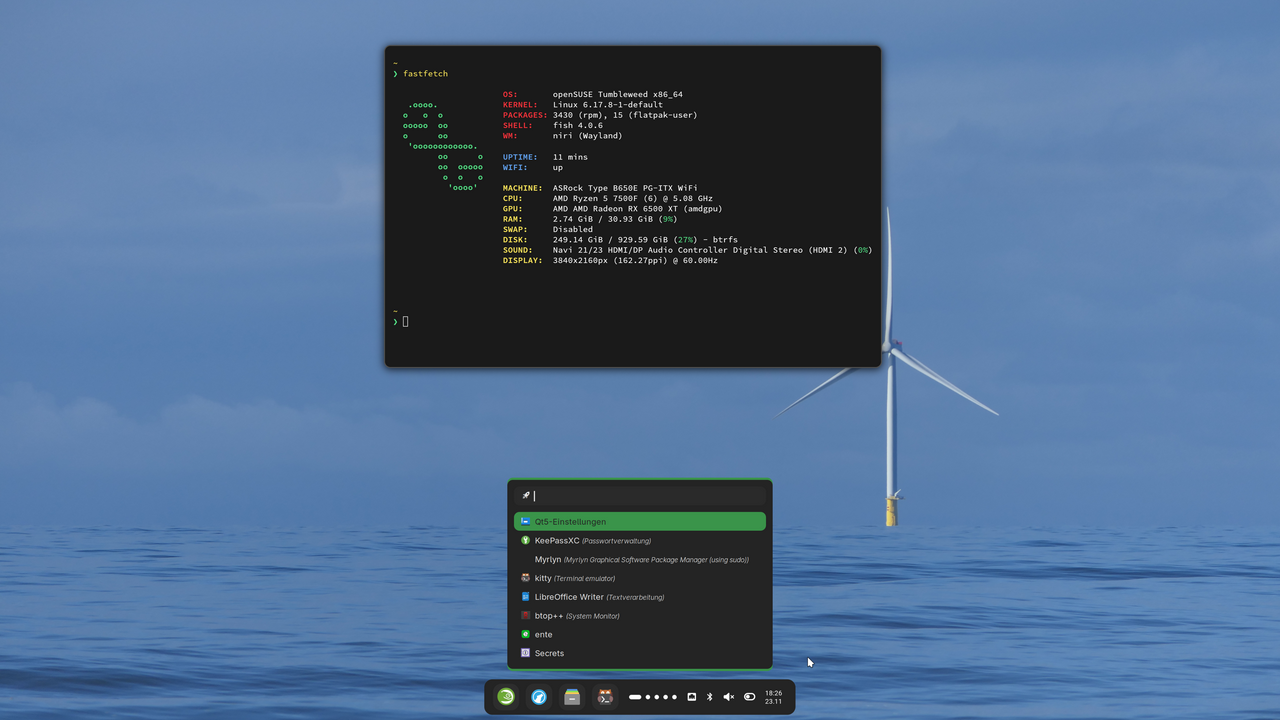Launch the highlighted Qt5-Einstellungen entry
The width and height of the screenshot is (1280, 720).
pos(640,521)
